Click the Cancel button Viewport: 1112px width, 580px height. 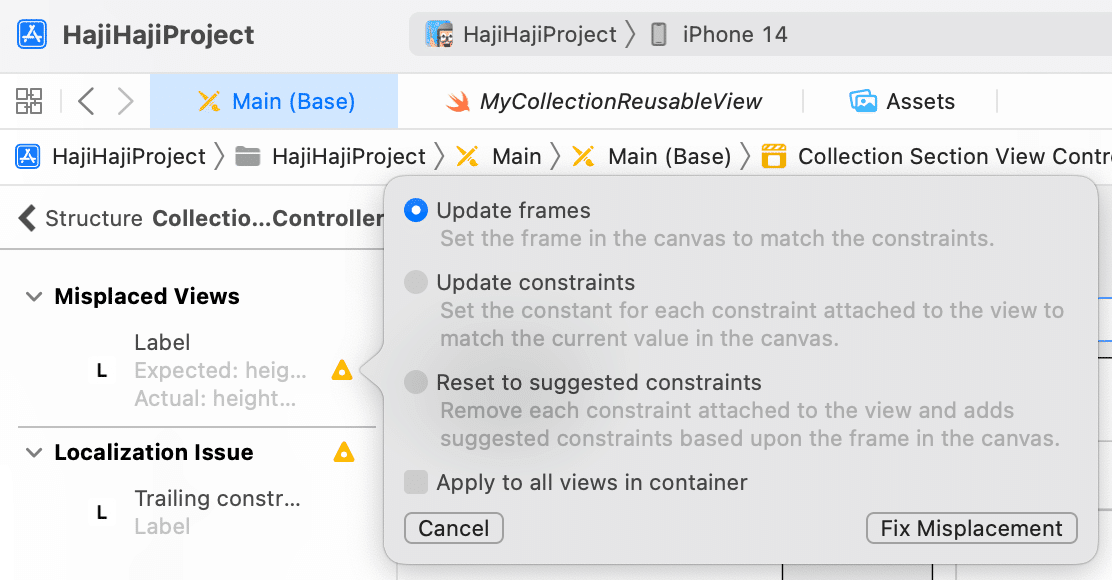pyautogui.click(x=454, y=528)
